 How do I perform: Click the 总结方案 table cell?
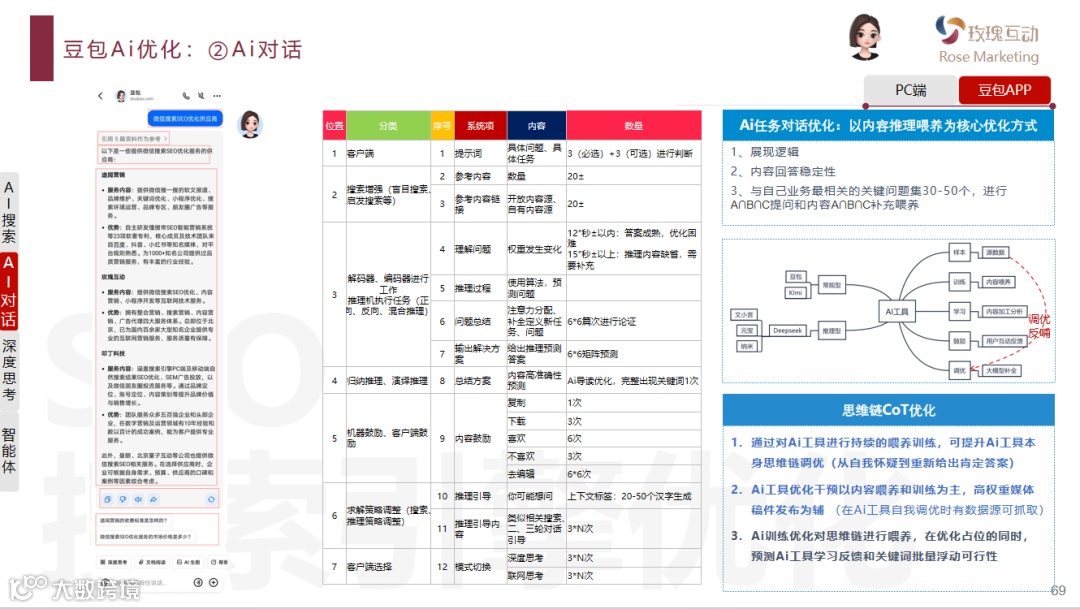pos(480,380)
